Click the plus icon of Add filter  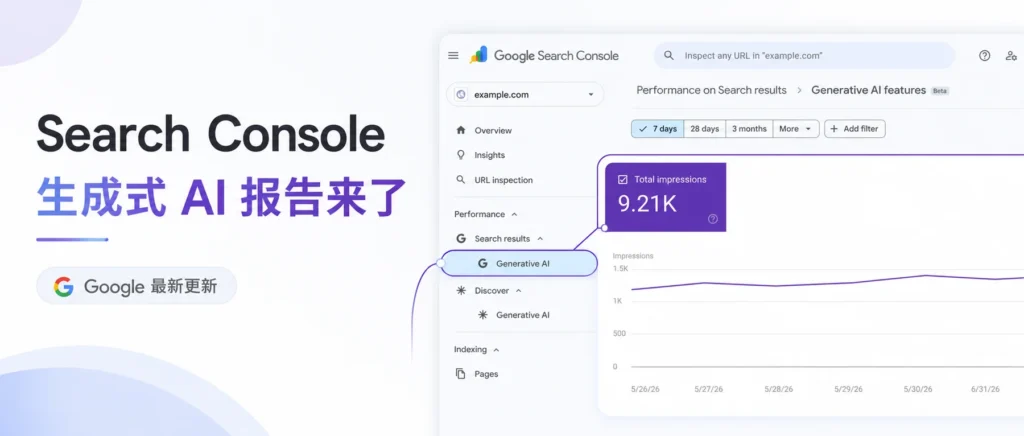(x=834, y=129)
